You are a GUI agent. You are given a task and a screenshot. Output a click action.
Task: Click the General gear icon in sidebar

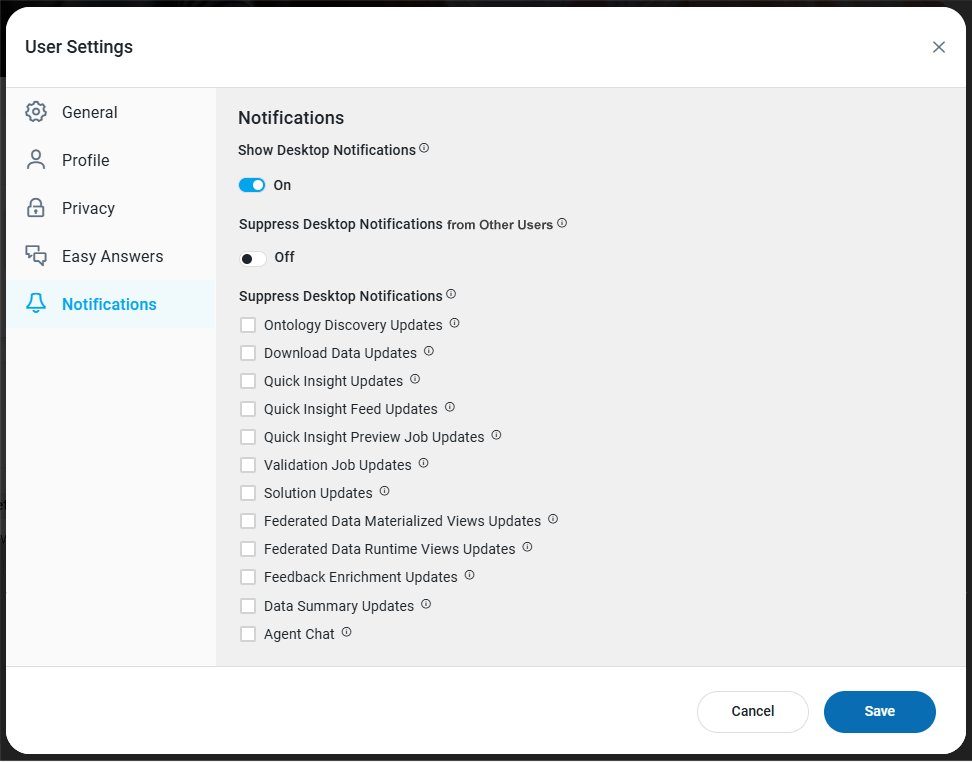pos(36,112)
